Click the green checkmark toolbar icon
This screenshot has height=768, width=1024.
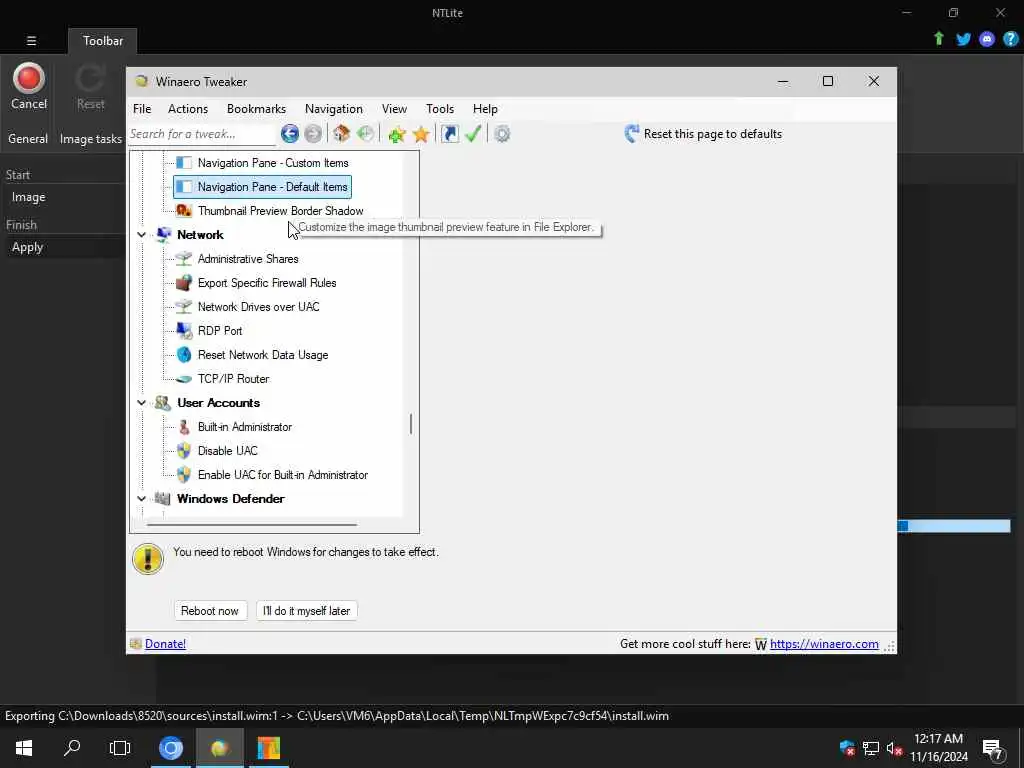point(473,134)
